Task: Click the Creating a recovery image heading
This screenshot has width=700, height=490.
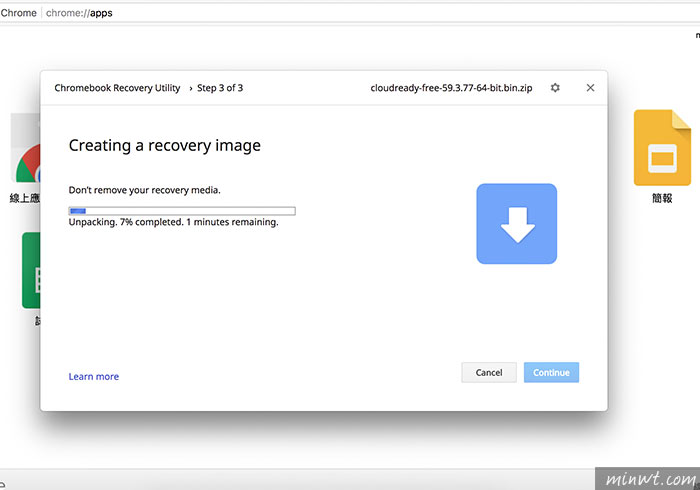Action: pyautogui.click(x=165, y=145)
